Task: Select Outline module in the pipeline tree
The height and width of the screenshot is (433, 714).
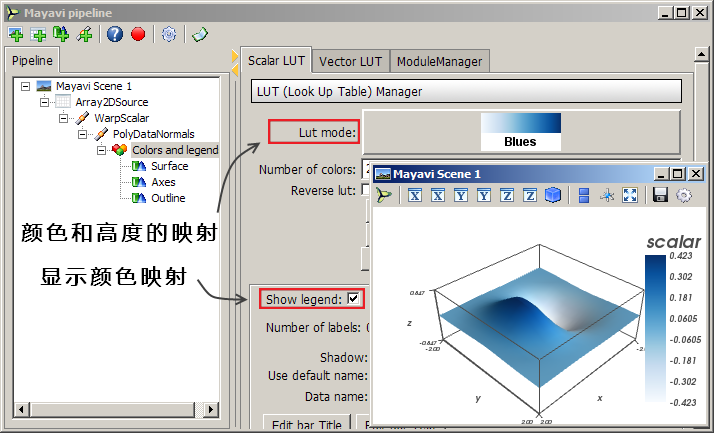Action: point(168,198)
